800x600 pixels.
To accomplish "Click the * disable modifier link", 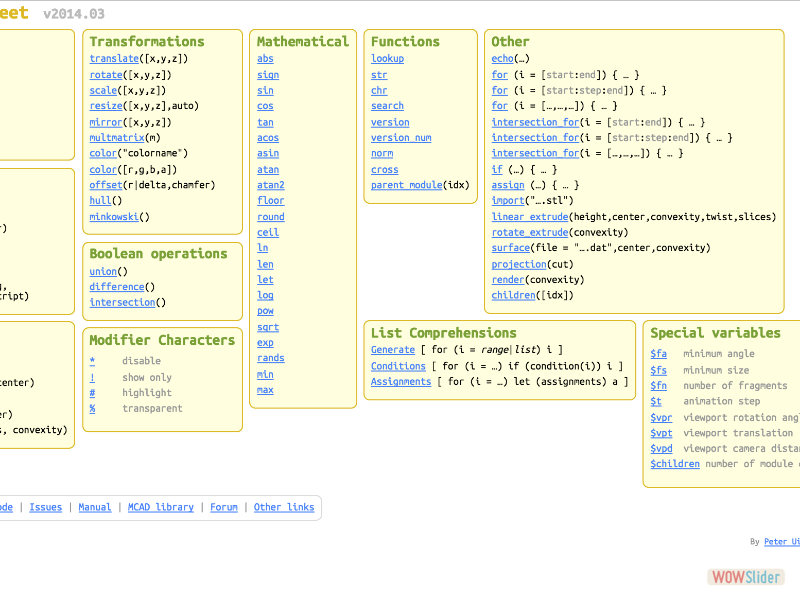I will tap(92, 361).
